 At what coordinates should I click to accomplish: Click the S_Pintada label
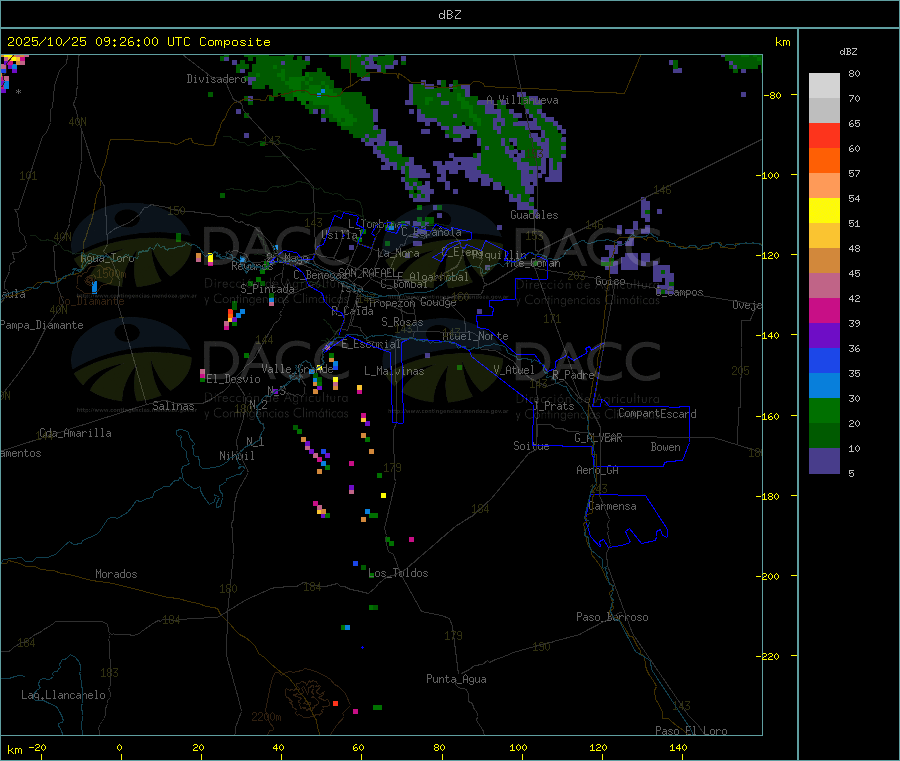click(267, 289)
